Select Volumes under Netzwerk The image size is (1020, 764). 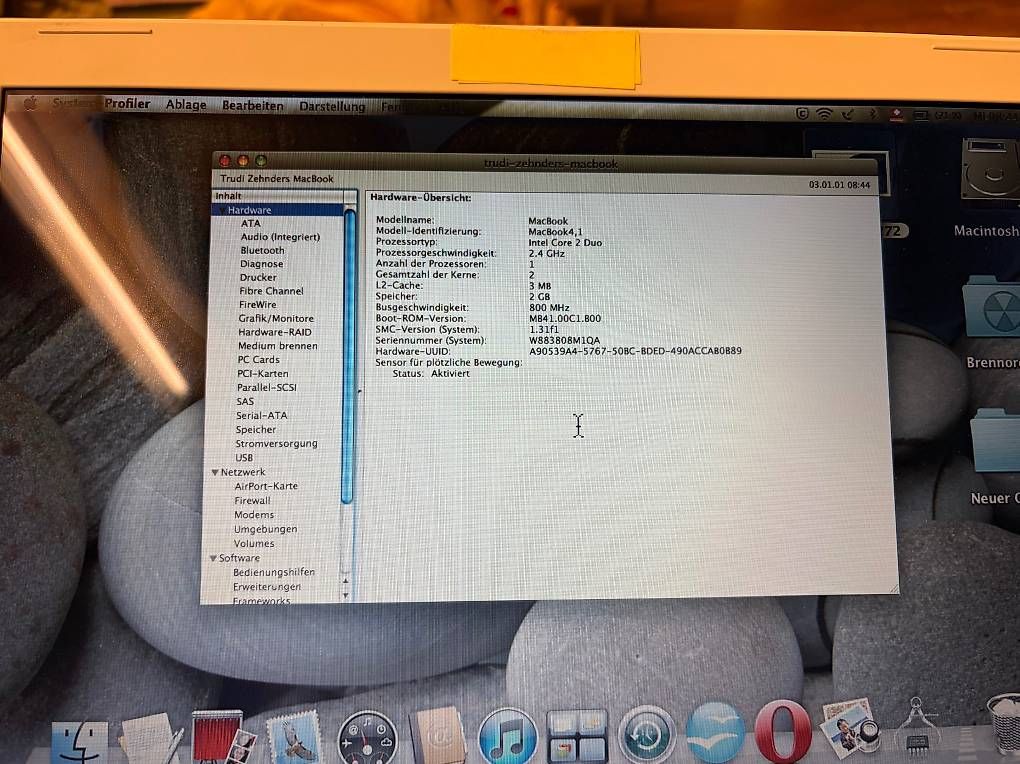[x=254, y=544]
